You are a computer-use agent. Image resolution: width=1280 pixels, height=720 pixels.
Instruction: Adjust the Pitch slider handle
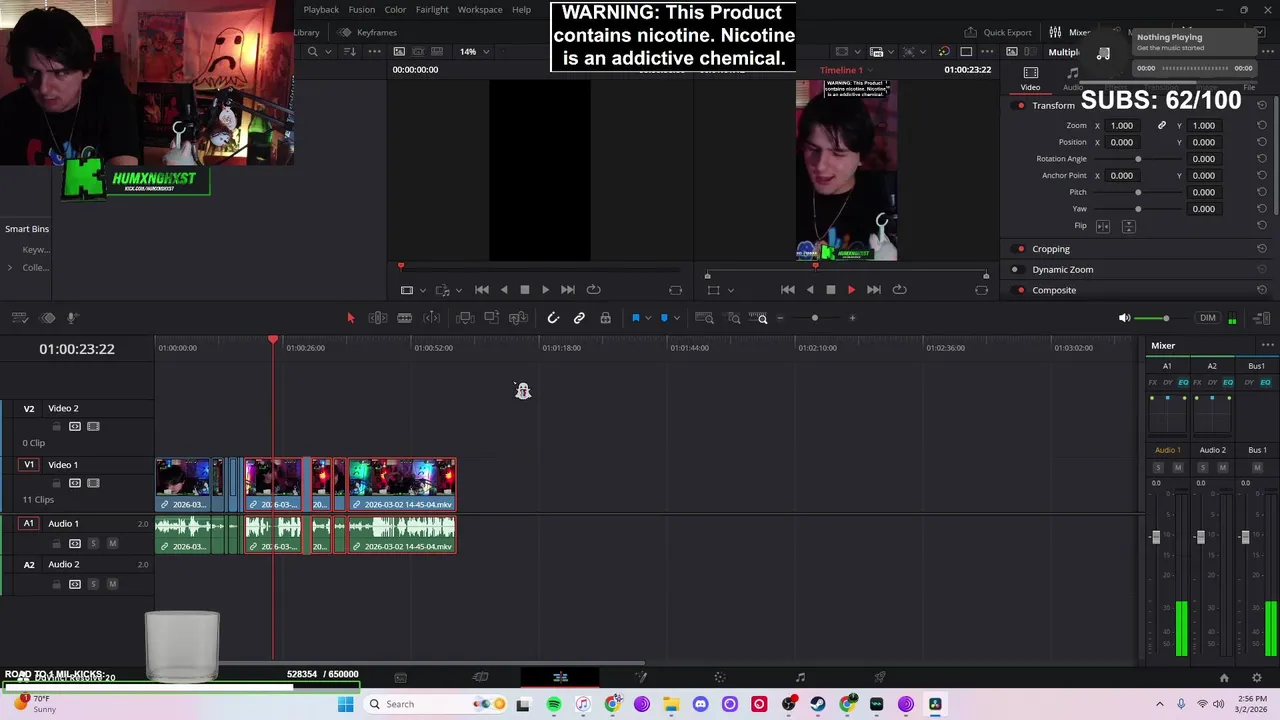1138,192
